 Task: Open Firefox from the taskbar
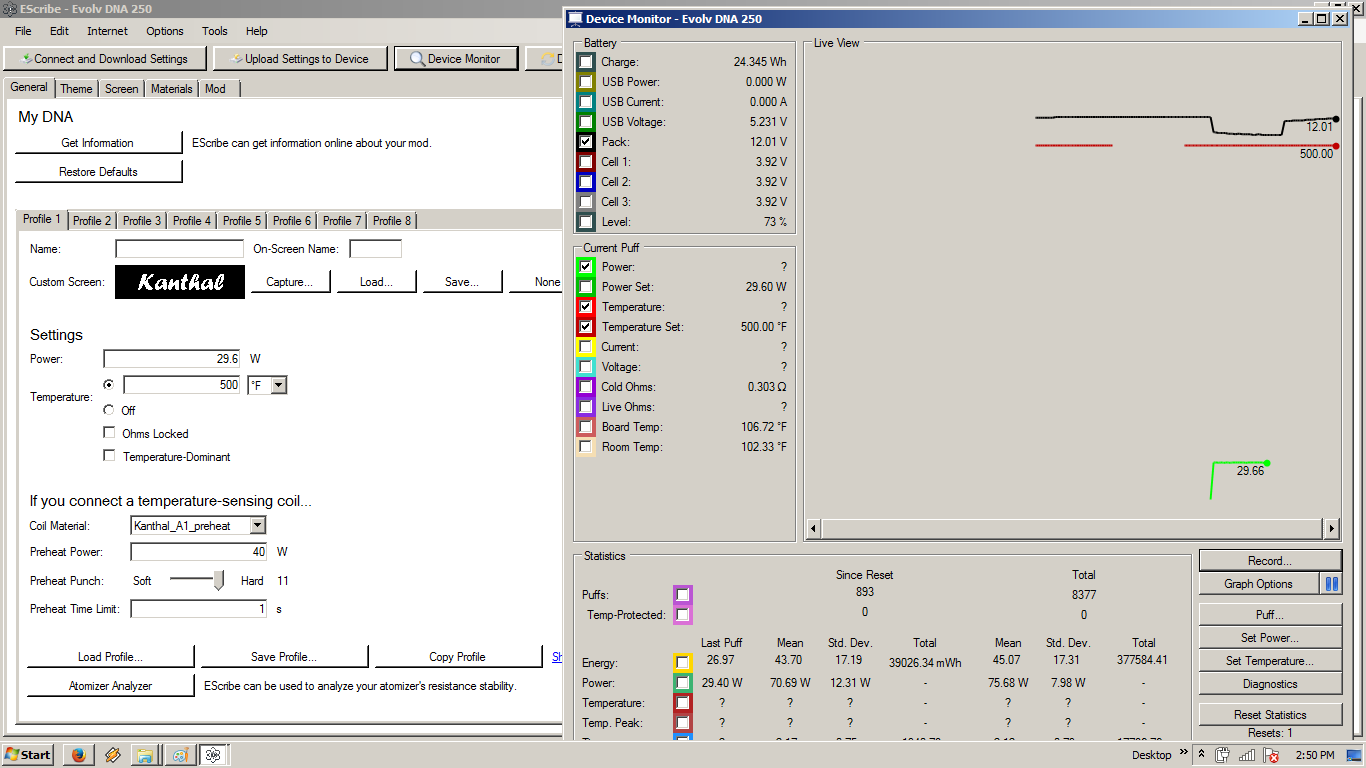click(x=77, y=755)
